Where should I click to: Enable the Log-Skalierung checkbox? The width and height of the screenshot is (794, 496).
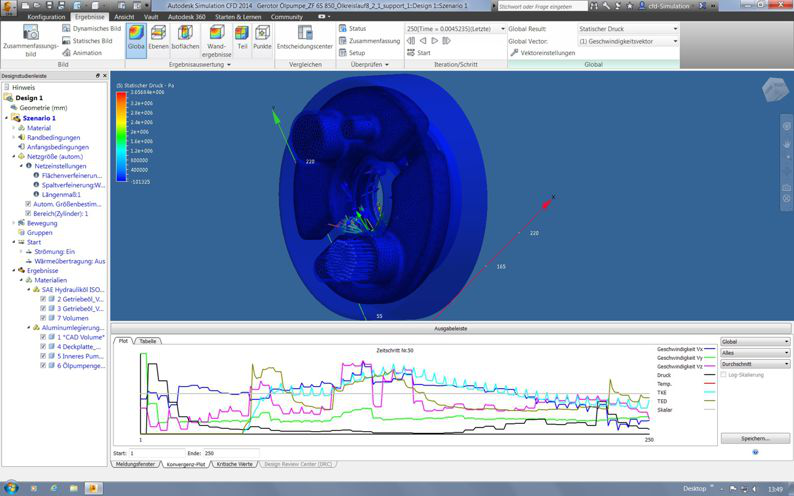point(724,375)
